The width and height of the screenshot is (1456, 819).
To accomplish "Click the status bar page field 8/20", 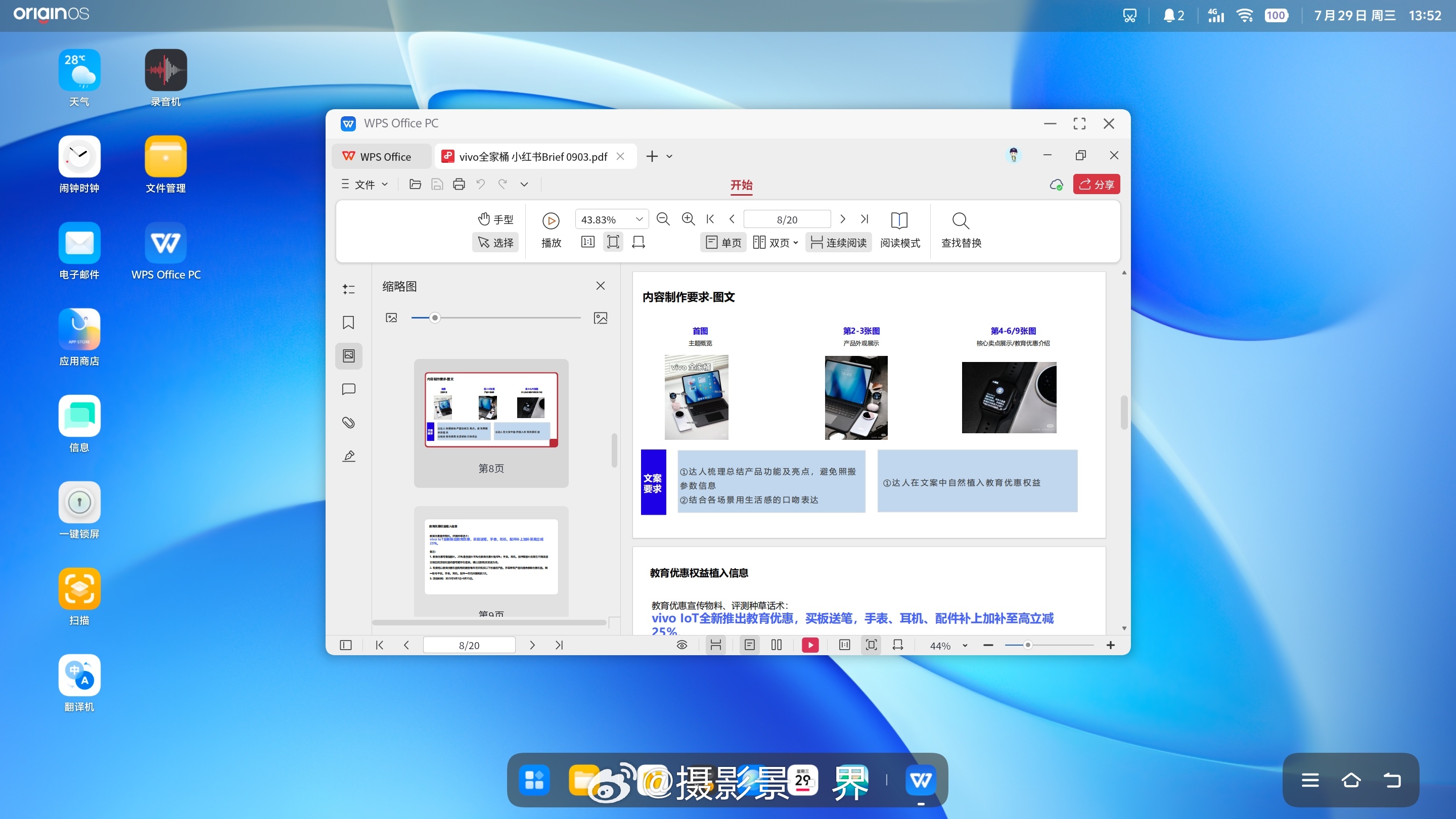I will [x=469, y=645].
